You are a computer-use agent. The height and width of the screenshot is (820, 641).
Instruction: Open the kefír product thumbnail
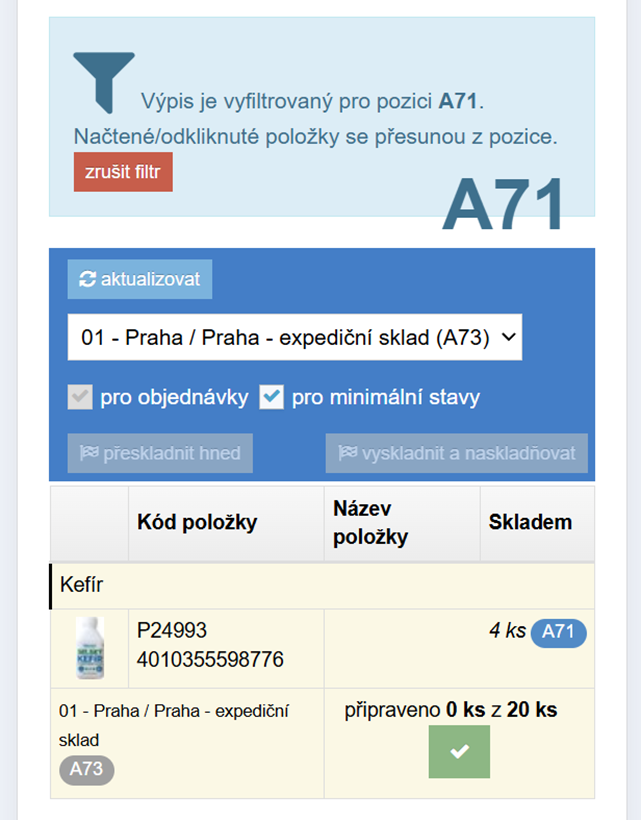click(x=90, y=648)
